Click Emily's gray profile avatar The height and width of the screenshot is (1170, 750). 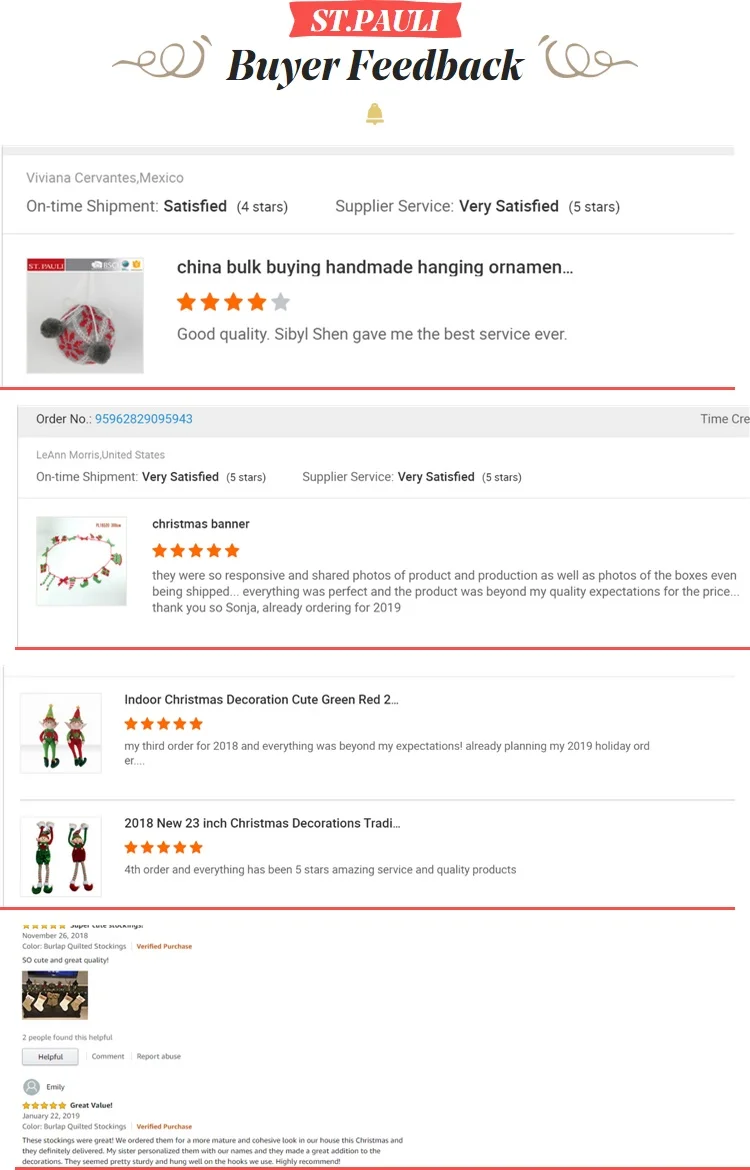click(x=31, y=1087)
